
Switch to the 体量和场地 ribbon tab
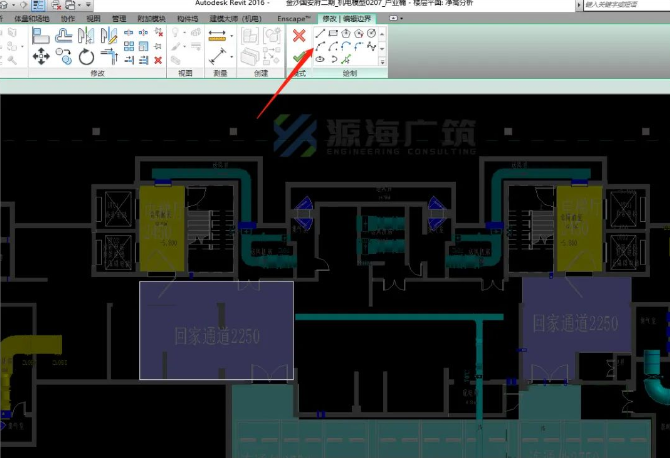[x=32, y=18]
